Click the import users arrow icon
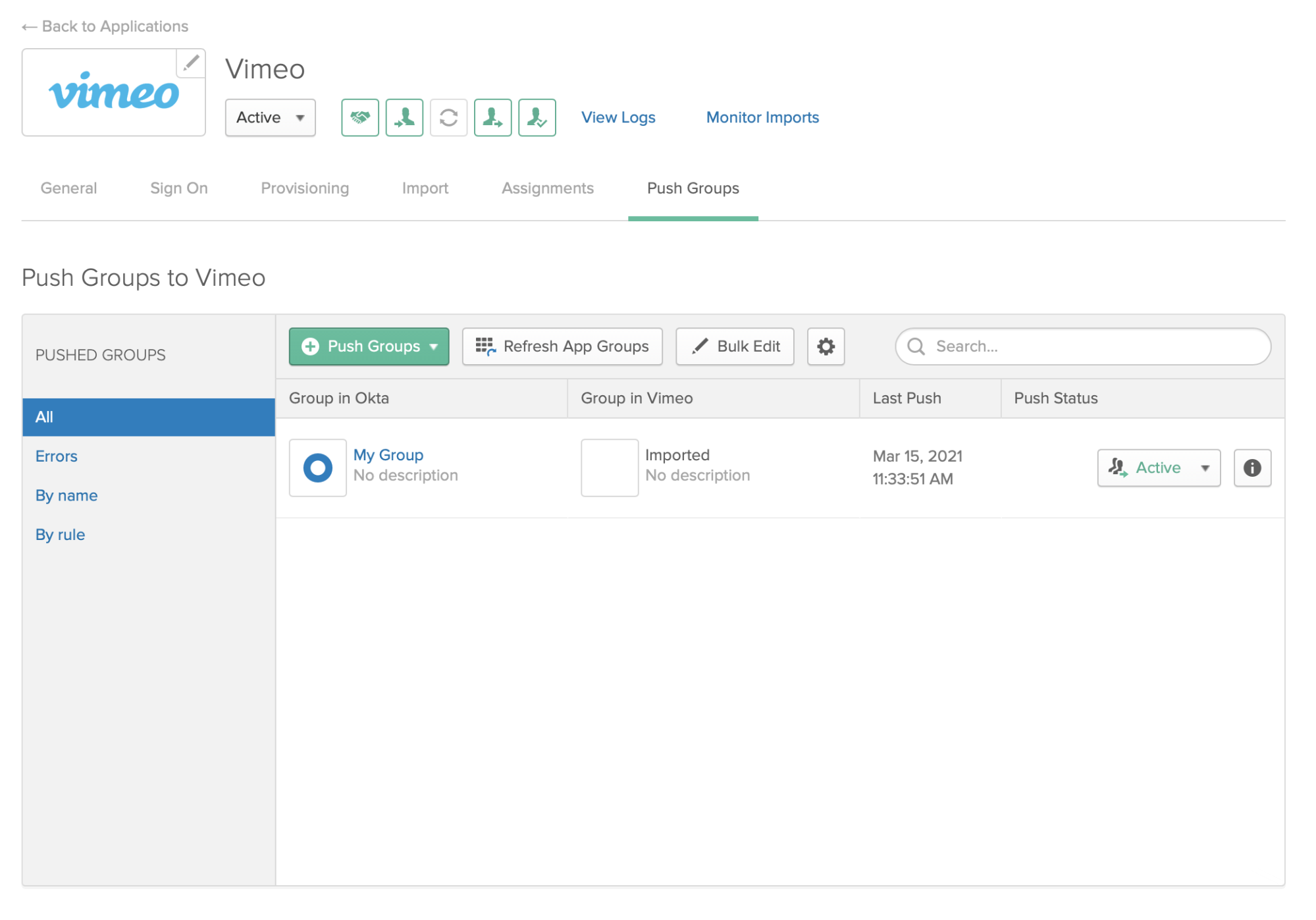The width and height of the screenshot is (1316, 920). tap(404, 117)
